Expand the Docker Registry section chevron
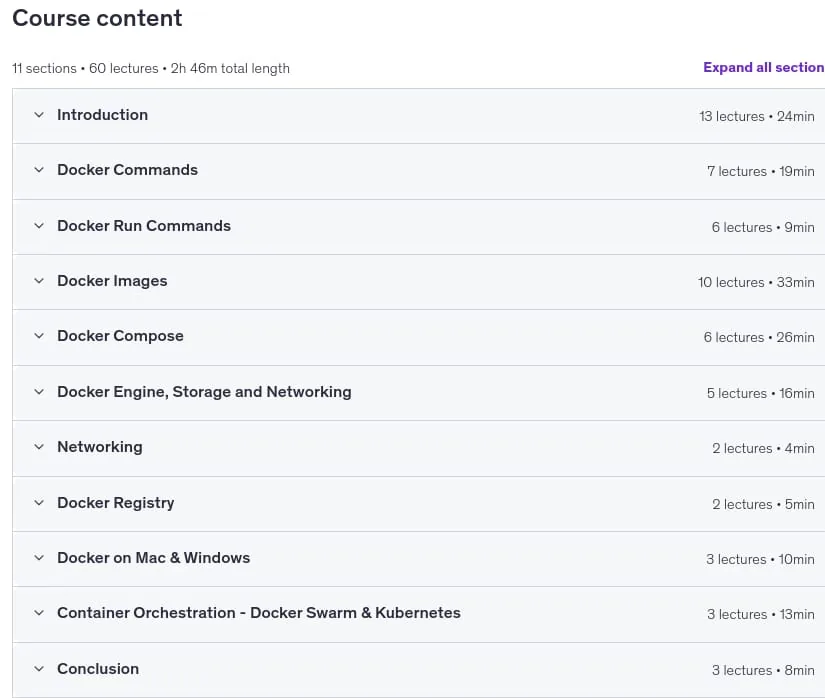The height and width of the screenshot is (698, 825). click(x=39, y=503)
